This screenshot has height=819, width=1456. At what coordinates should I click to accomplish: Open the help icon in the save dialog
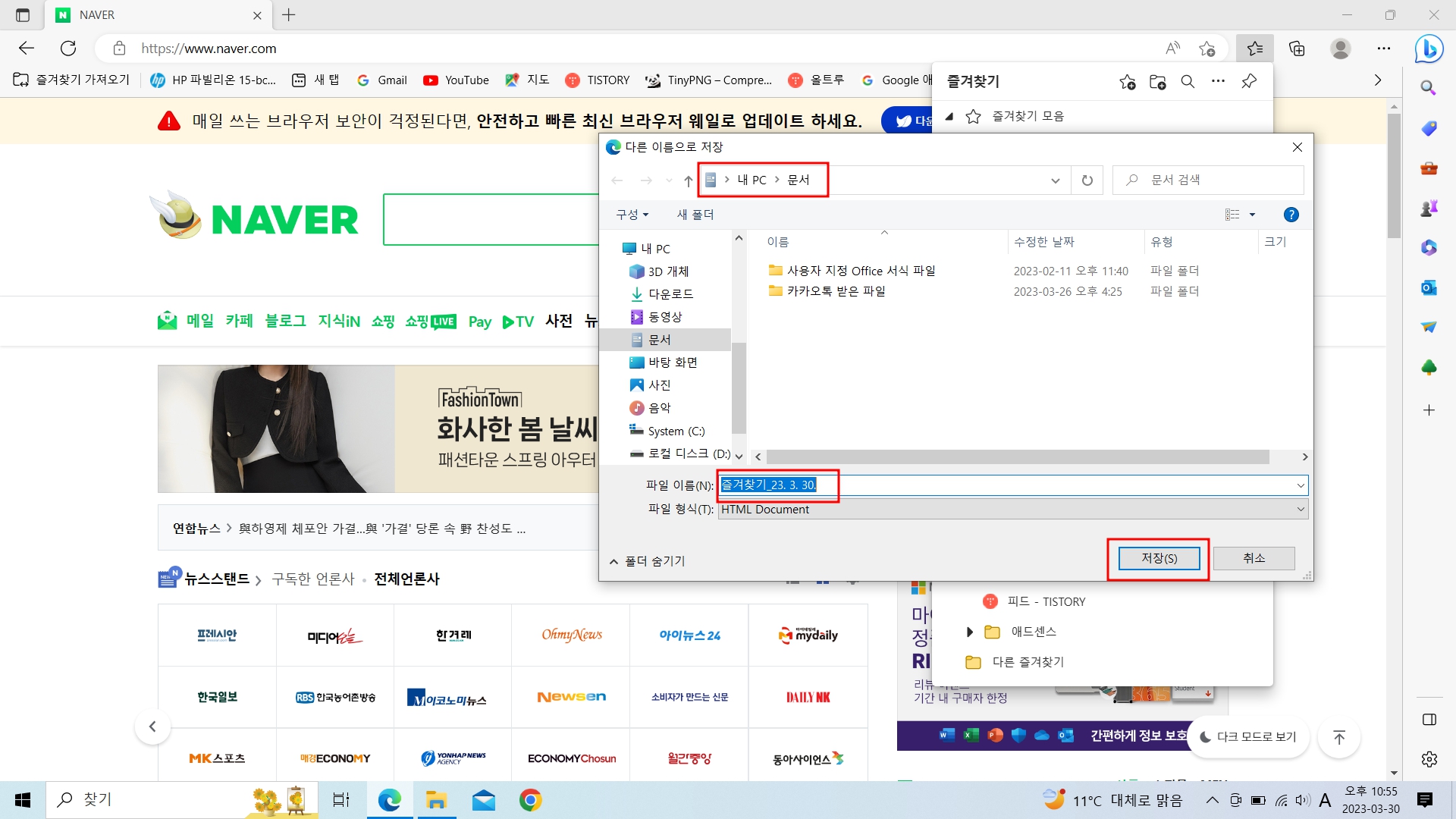click(1291, 215)
